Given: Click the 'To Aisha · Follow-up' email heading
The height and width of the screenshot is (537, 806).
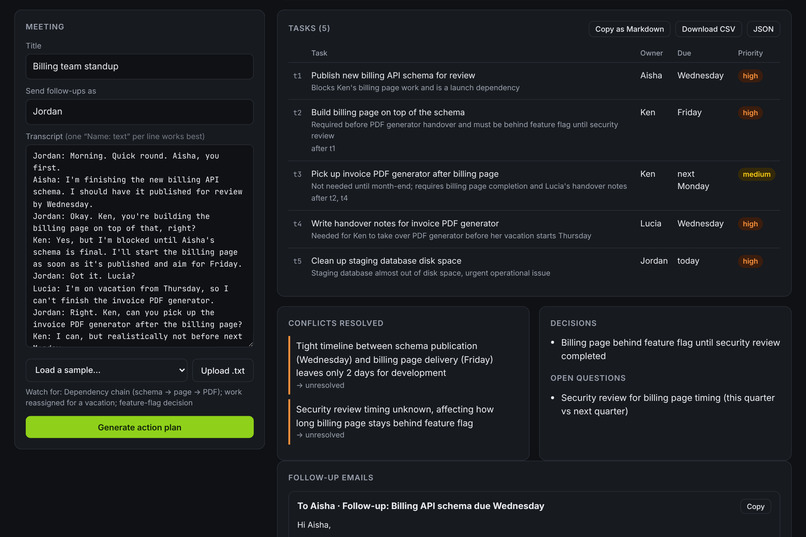Looking at the screenshot, I should [420, 506].
